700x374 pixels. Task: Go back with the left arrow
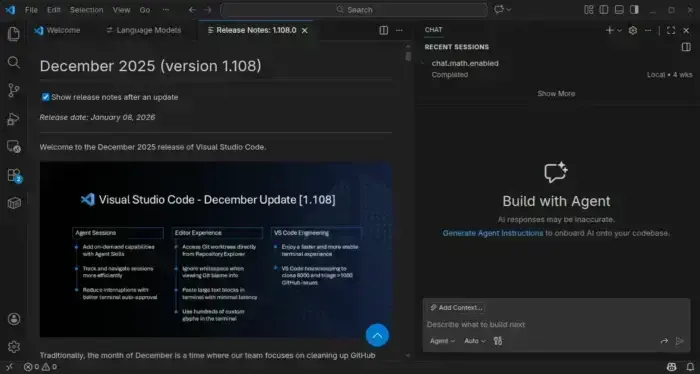(192, 10)
